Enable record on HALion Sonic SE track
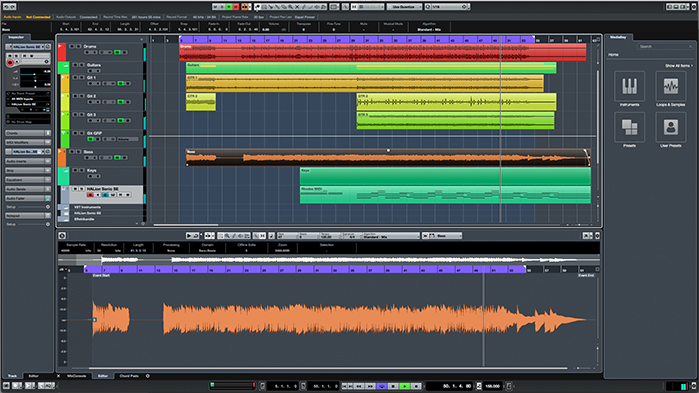Screen dimensions: 699x393 tap(90, 195)
